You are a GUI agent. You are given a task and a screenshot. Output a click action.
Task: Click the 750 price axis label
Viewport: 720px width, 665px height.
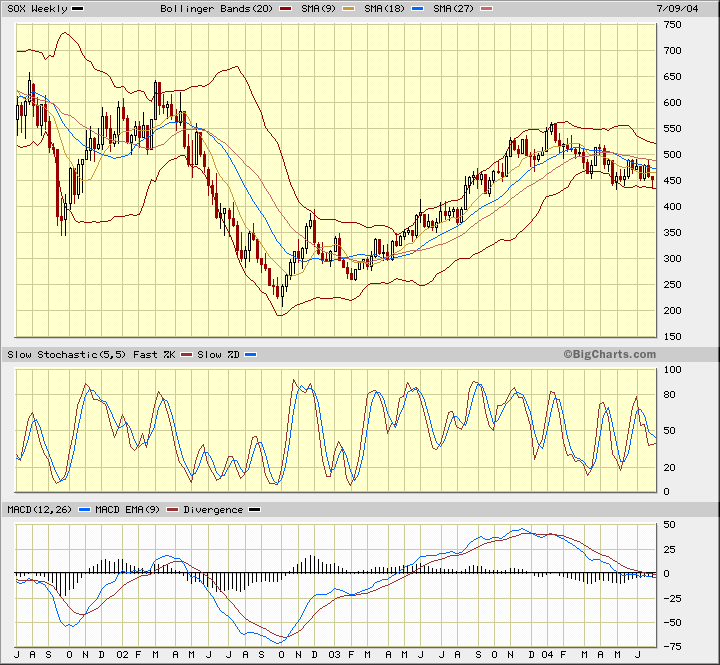tap(672, 25)
